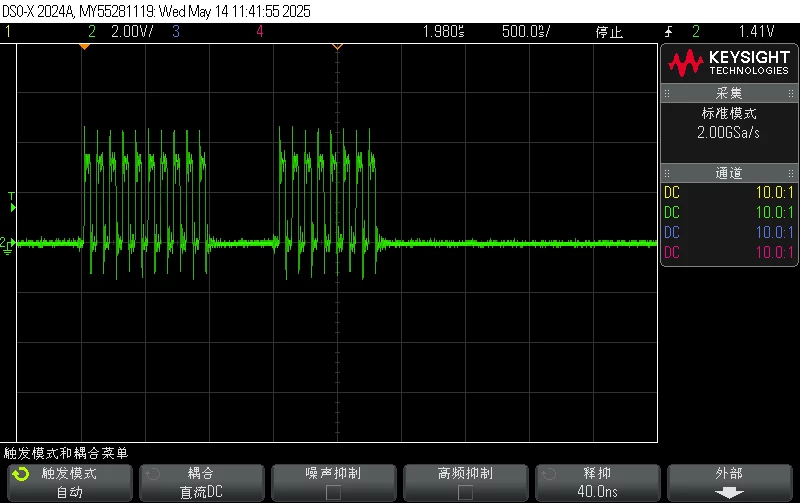800x503 pixels.
Task: Enable the 高频抑制 HF reject checkbox
Action: [465, 492]
